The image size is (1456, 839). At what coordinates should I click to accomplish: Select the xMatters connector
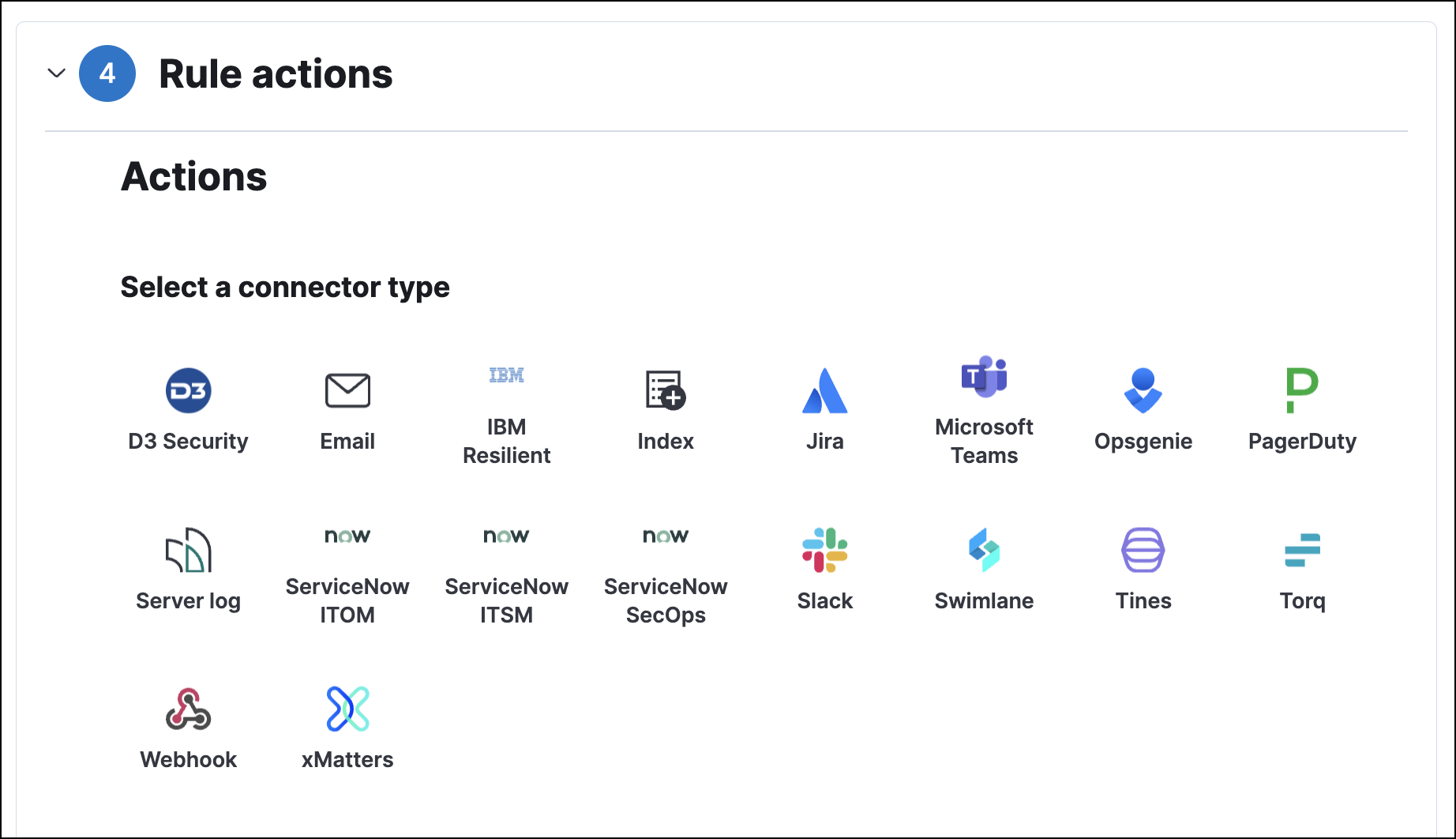pyautogui.click(x=347, y=724)
